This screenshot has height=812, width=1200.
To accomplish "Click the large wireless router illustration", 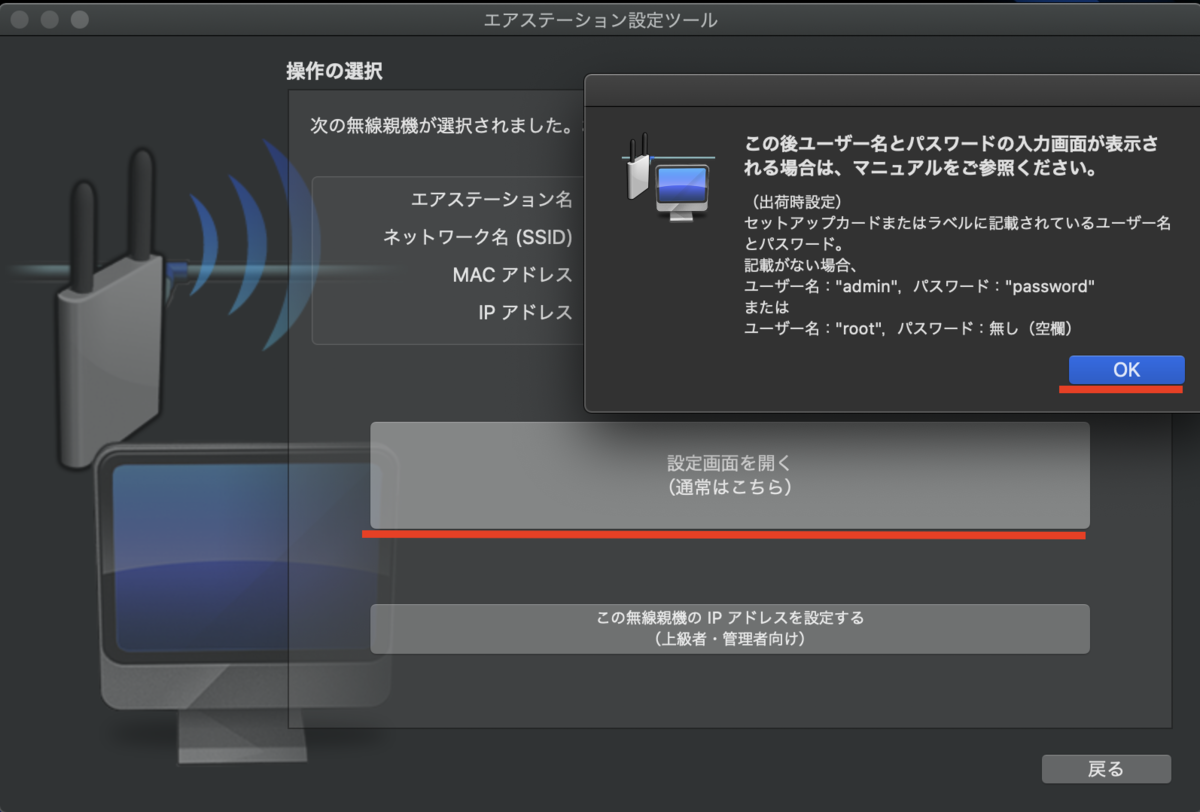I will (x=110, y=310).
